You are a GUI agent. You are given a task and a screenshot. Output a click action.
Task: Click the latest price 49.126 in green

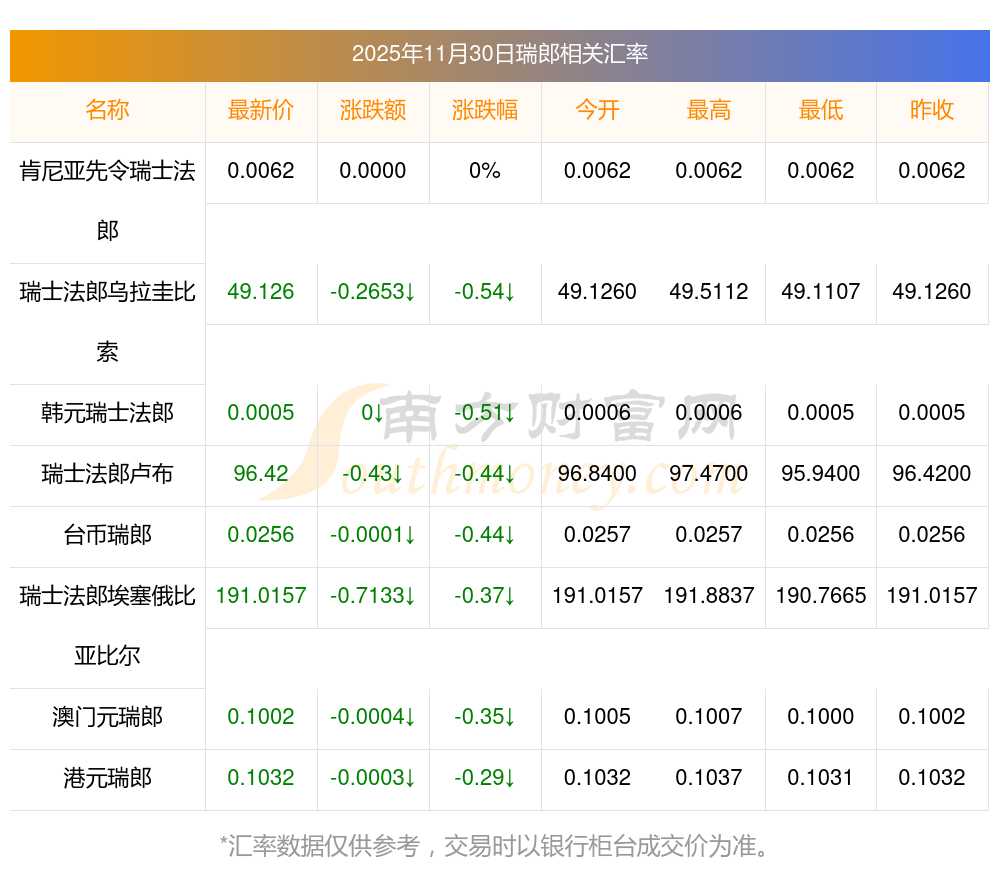(261, 292)
